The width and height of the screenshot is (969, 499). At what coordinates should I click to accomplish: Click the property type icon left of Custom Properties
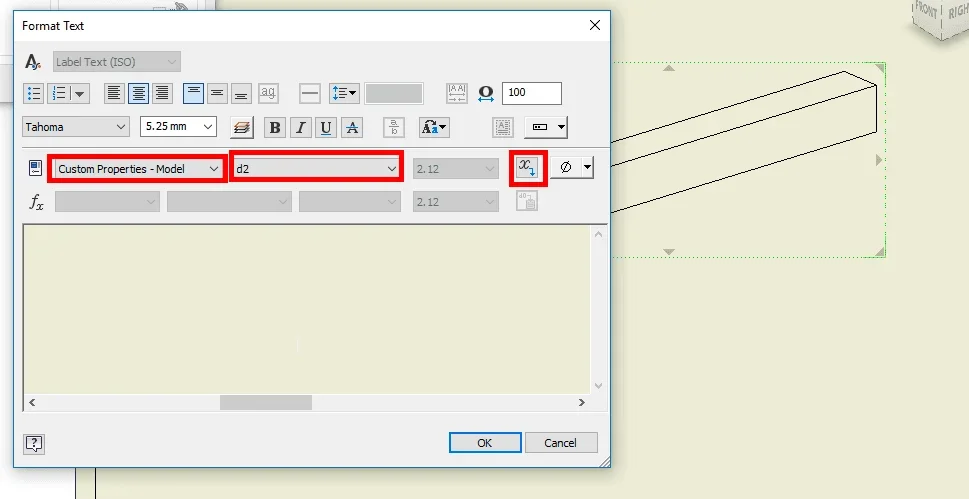coord(35,168)
